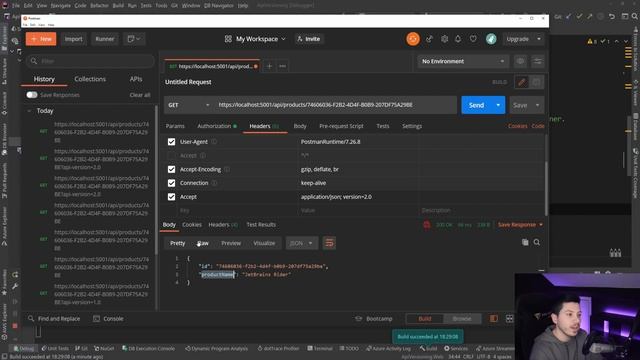Screen dimensions: 640x360
Task: Click the info icon next to User-Agent
Action: tap(214, 142)
